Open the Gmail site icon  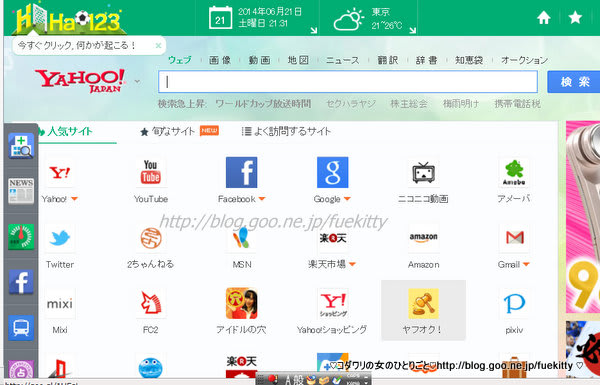click(514, 238)
